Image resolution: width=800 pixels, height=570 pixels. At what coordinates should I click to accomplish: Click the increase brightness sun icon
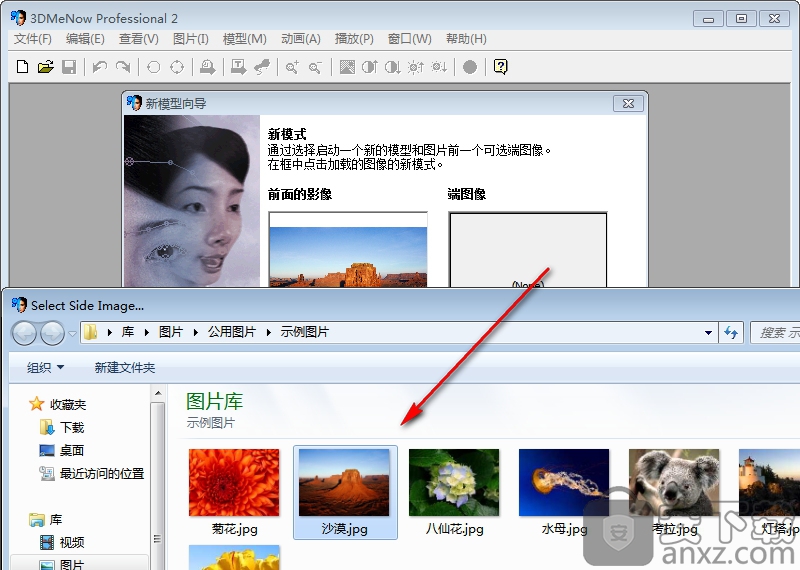coord(416,67)
